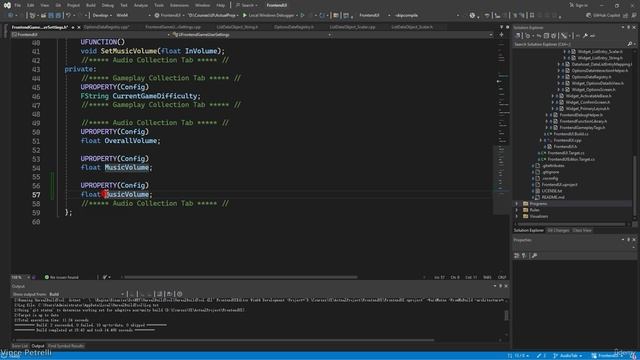
Task: Switch to ListDataObject_String.h tab
Action: click(x=237, y=27)
